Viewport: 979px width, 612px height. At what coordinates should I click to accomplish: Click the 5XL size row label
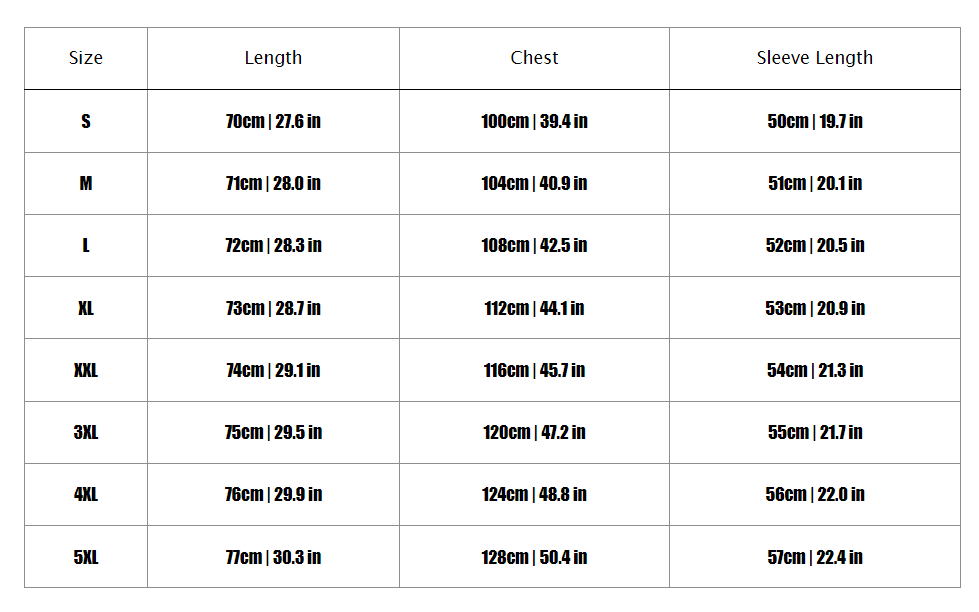pyautogui.click(x=86, y=557)
